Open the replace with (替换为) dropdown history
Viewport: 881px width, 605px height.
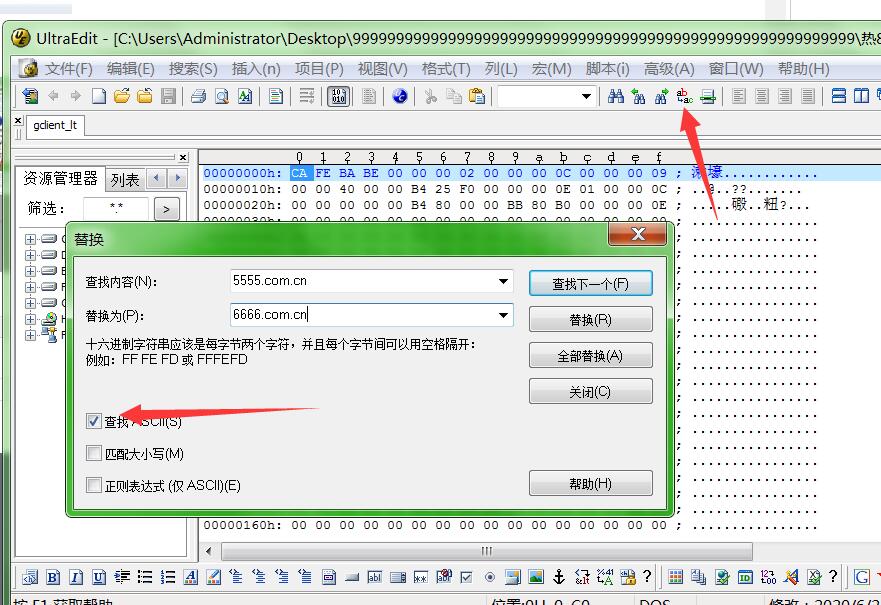click(x=503, y=316)
